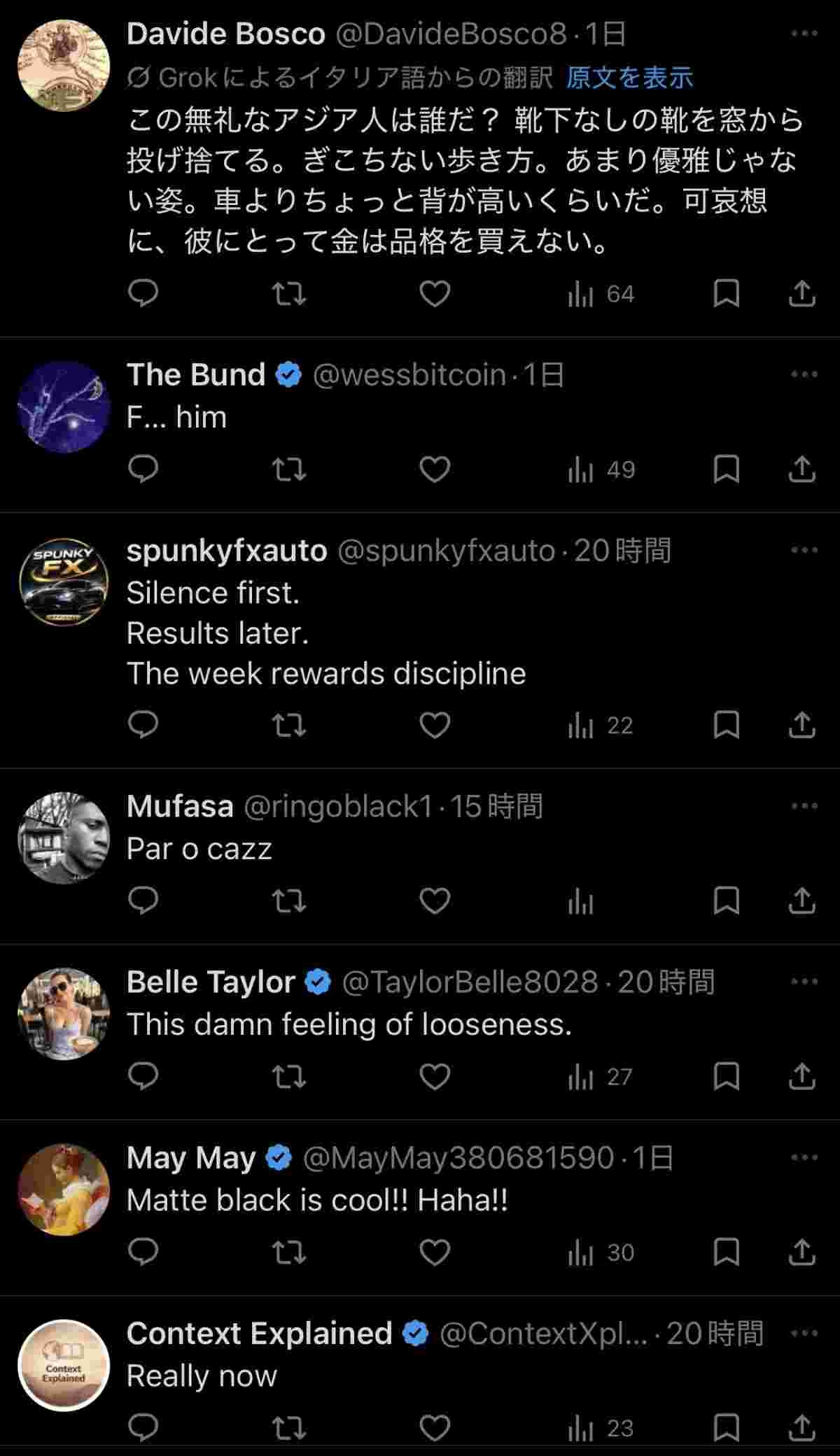The image size is (840, 1456).
Task: Open Mufasa's profile picture
Action: tap(64, 838)
